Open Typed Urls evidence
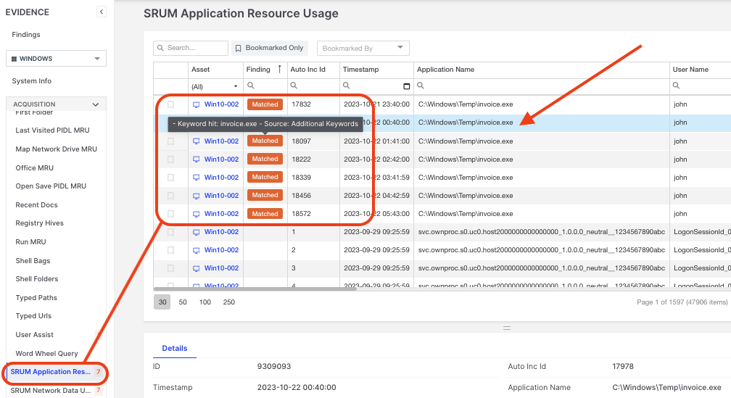Image resolution: width=731 pixels, height=398 pixels. (x=34, y=316)
